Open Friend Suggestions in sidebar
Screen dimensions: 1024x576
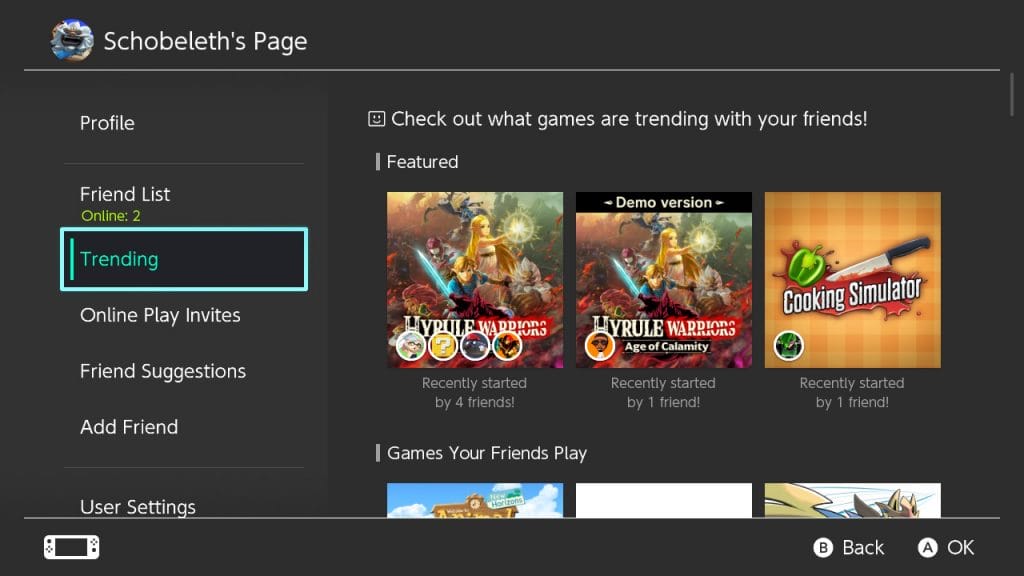pyautogui.click(x=163, y=371)
